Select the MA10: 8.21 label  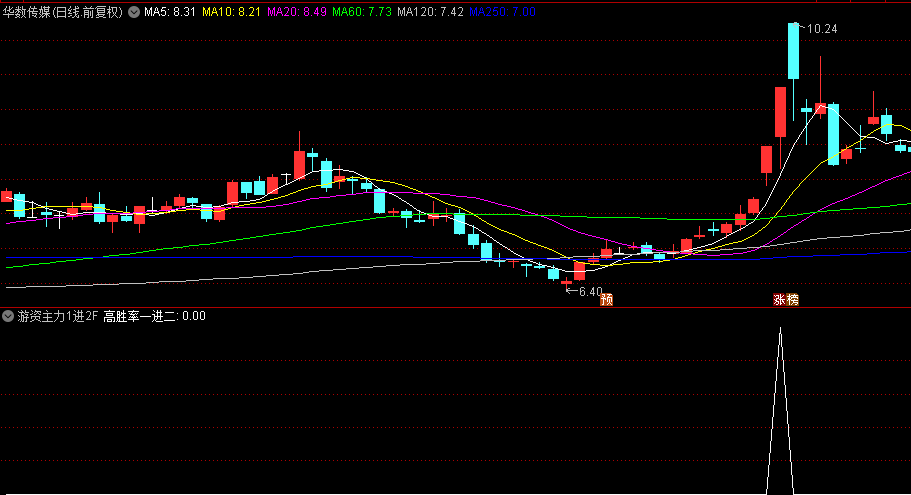tap(231, 12)
